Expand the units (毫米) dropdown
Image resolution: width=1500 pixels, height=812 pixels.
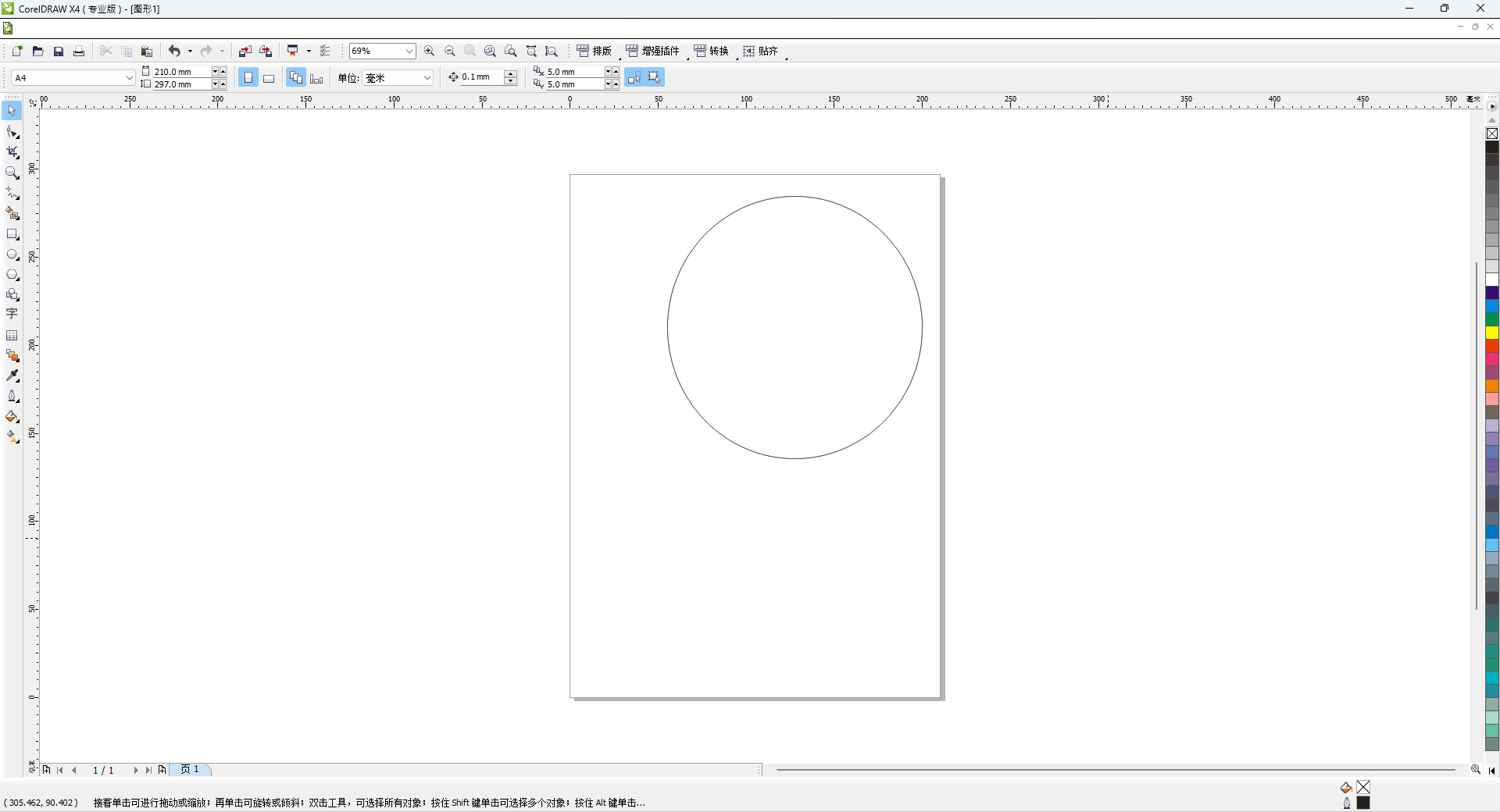427,78
